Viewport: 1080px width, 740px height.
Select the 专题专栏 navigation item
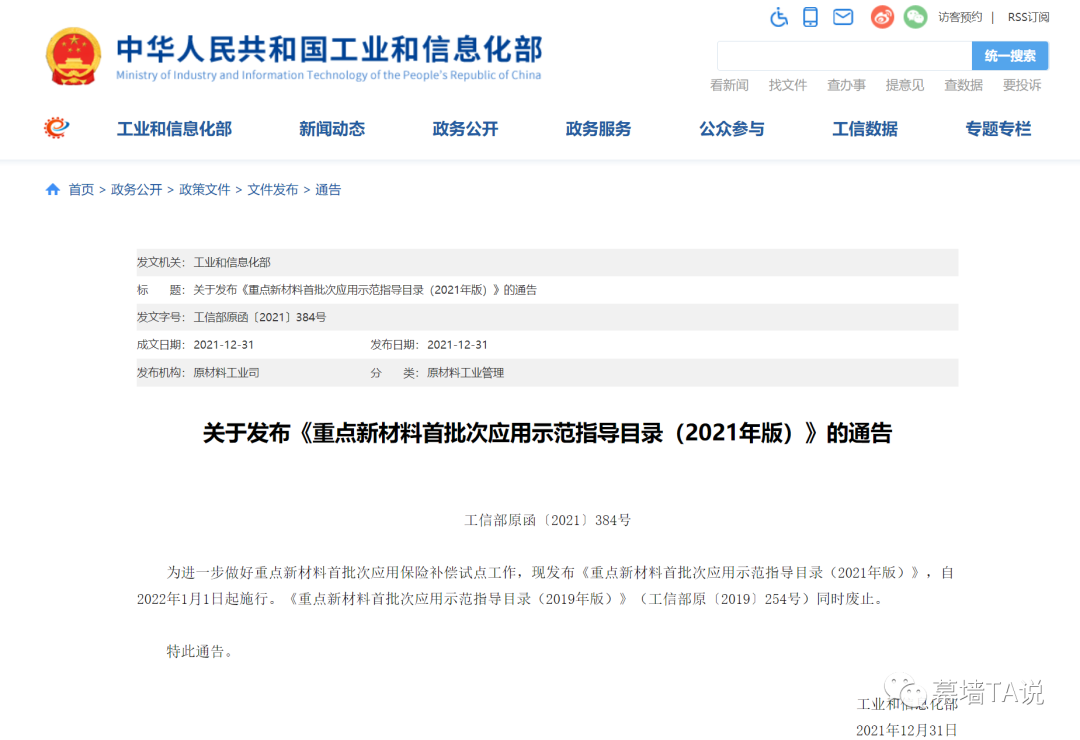[997, 128]
